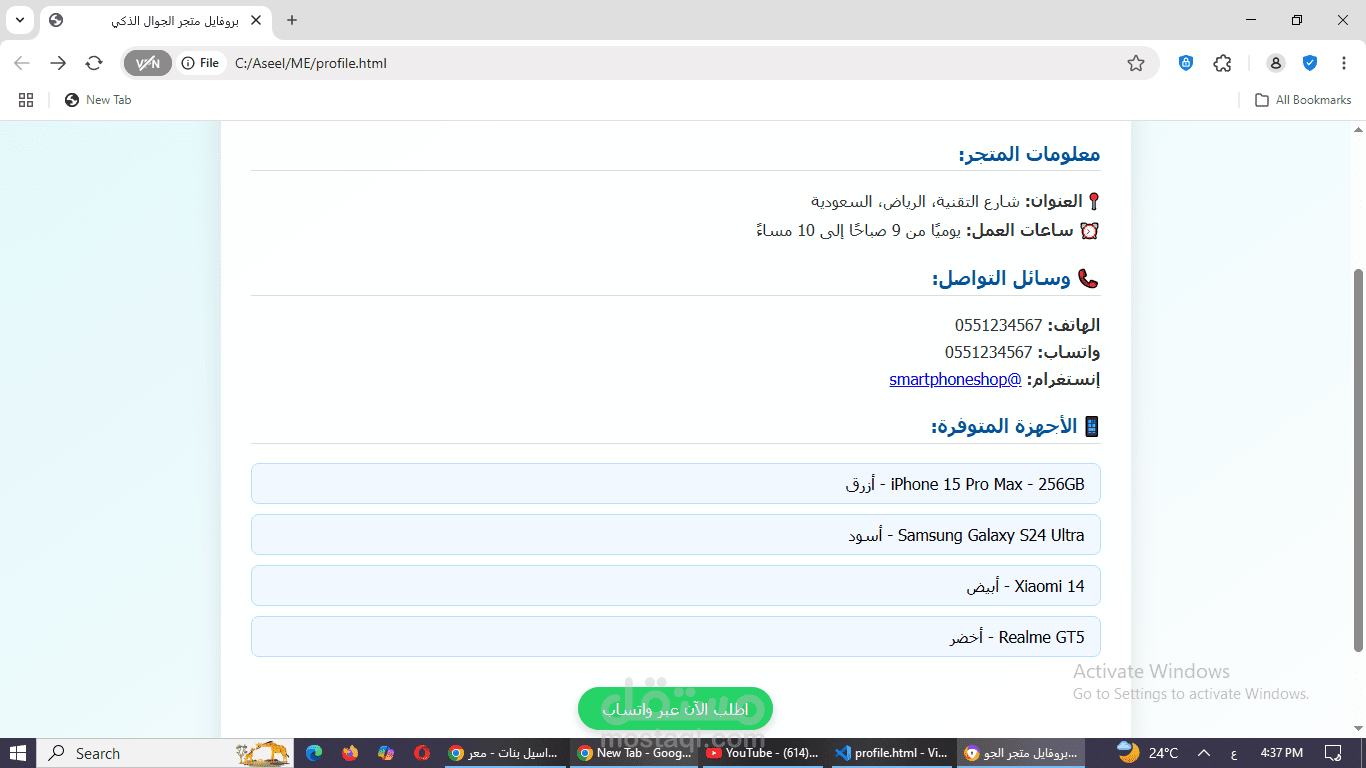The image size is (1366, 768).
Task: Open the blue lock shield extension icon
Action: [x=1186, y=63]
